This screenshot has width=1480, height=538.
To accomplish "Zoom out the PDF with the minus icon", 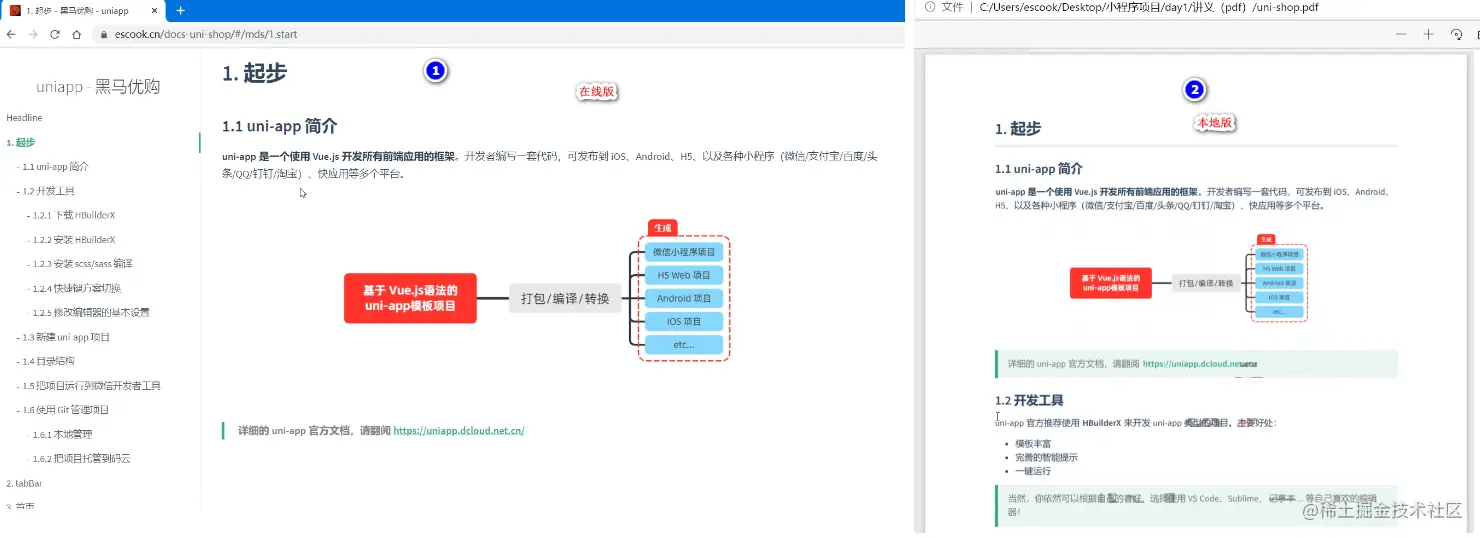I will pos(1401,34).
